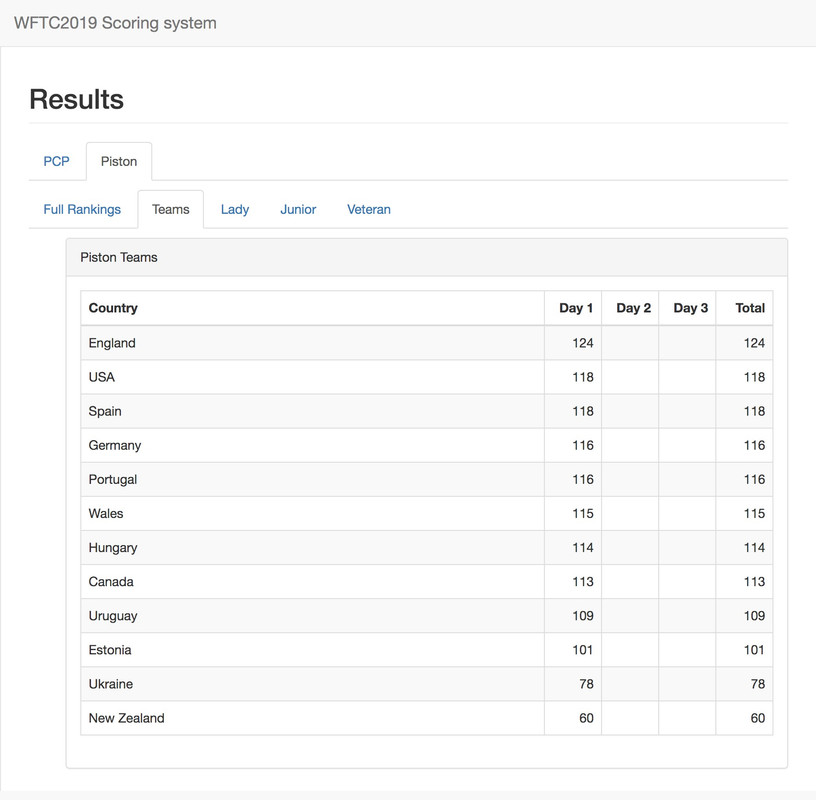Viewport: 816px width, 800px height.
Task: Select the Ukraine country cell
Action: pos(313,684)
